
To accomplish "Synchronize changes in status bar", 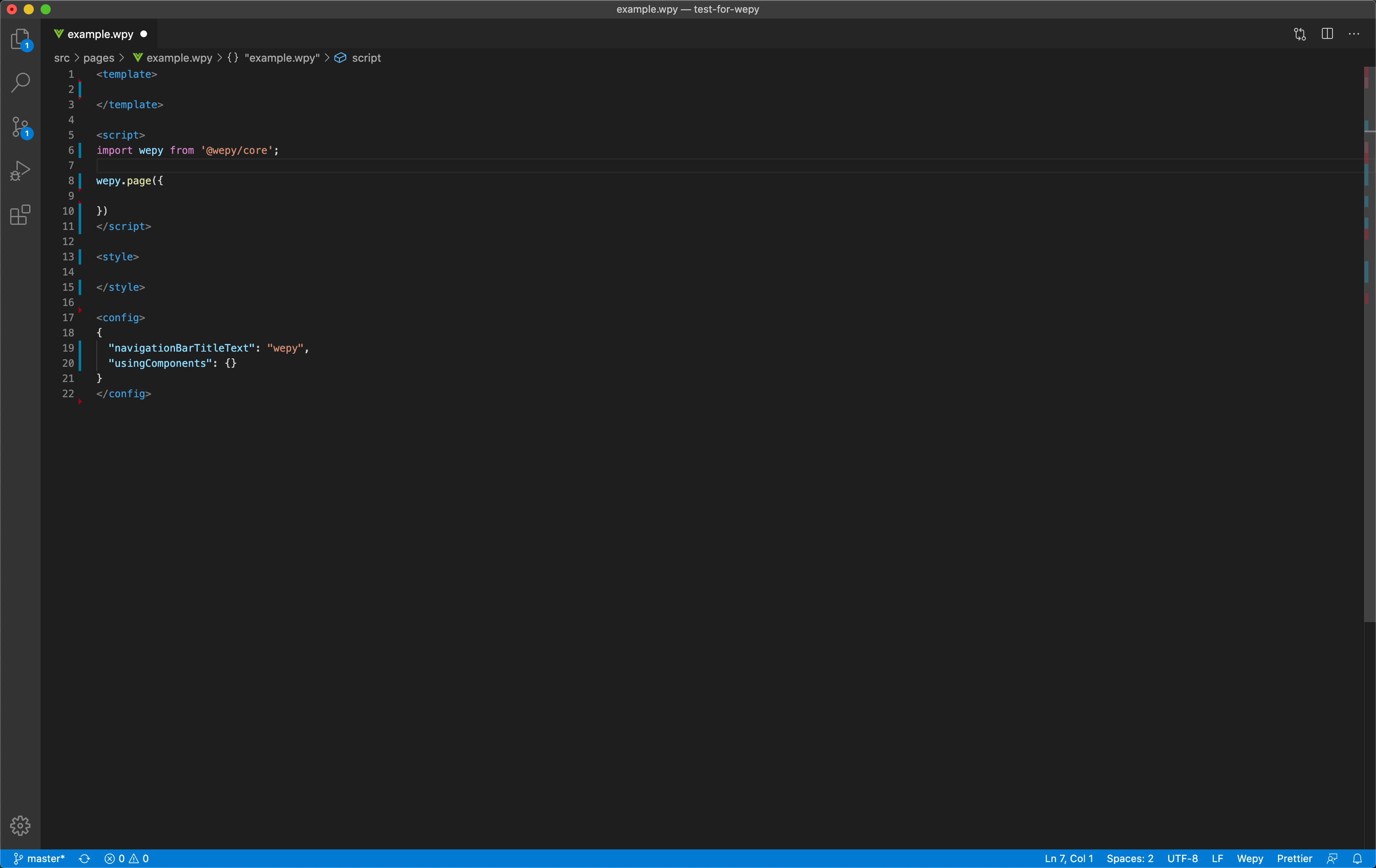I will (x=85, y=858).
